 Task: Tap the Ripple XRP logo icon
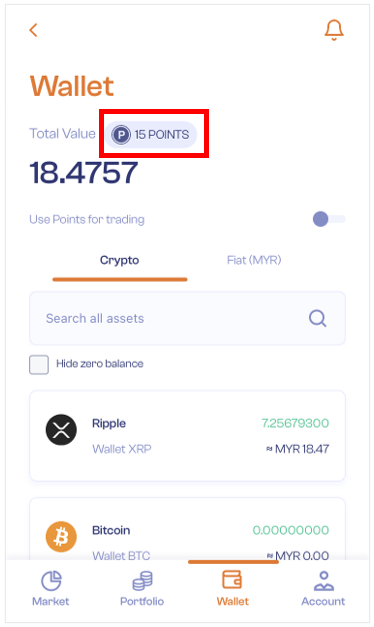tap(61, 430)
